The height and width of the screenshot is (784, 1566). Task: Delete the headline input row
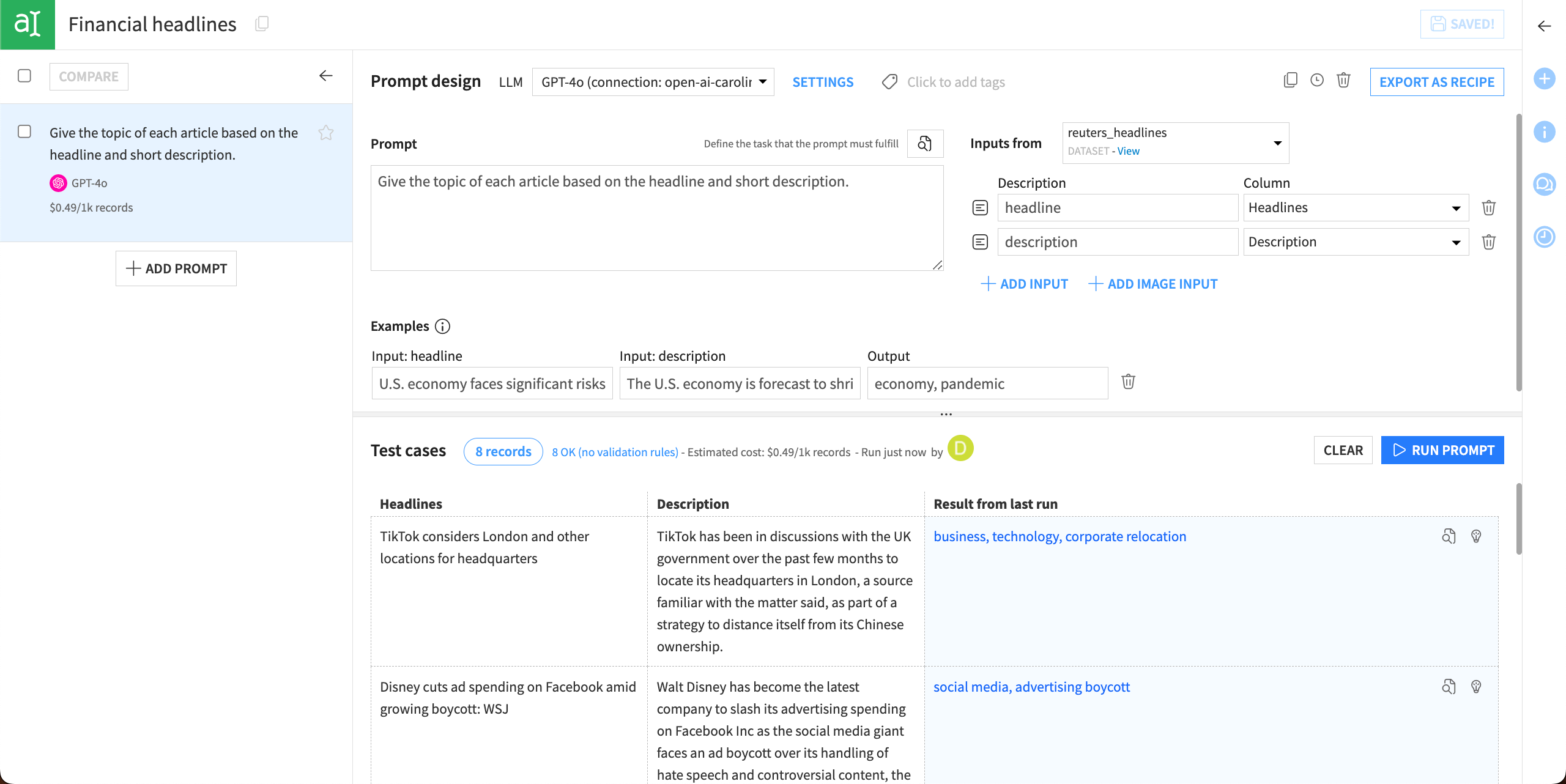pos(1489,208)
